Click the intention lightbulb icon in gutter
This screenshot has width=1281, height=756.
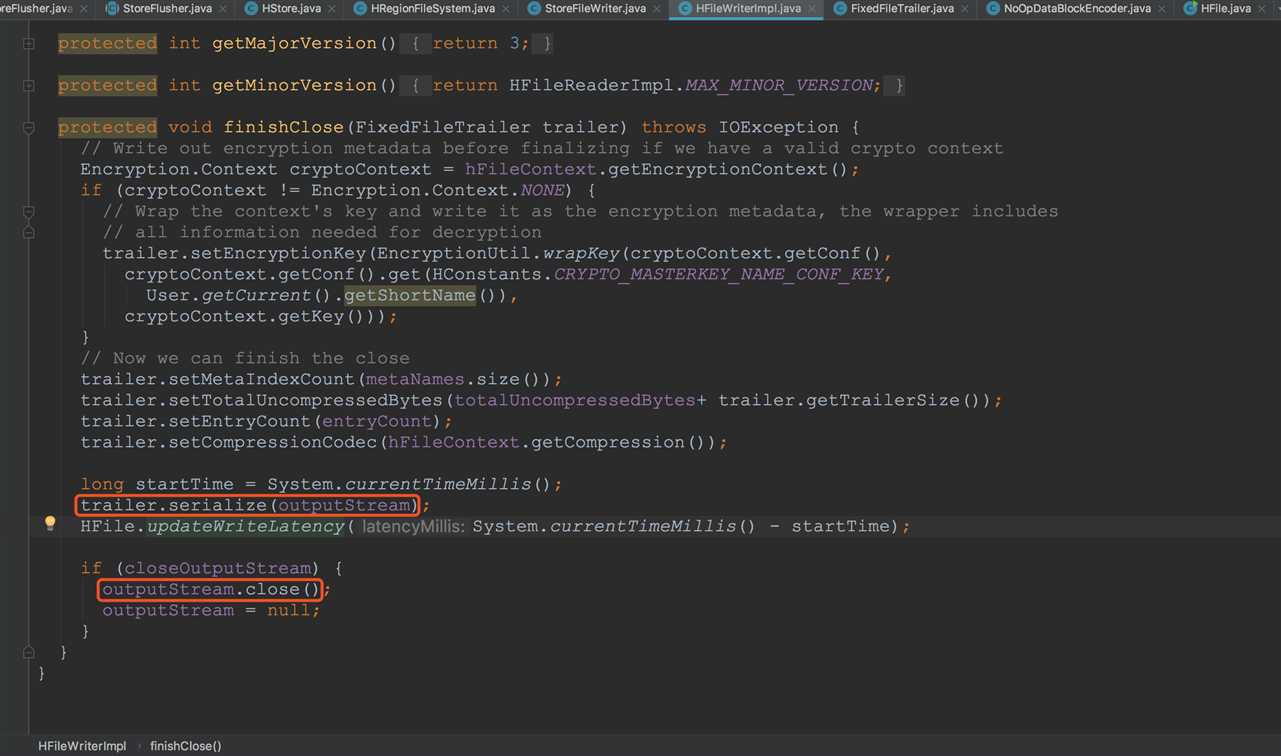click(x=50, y=523)
